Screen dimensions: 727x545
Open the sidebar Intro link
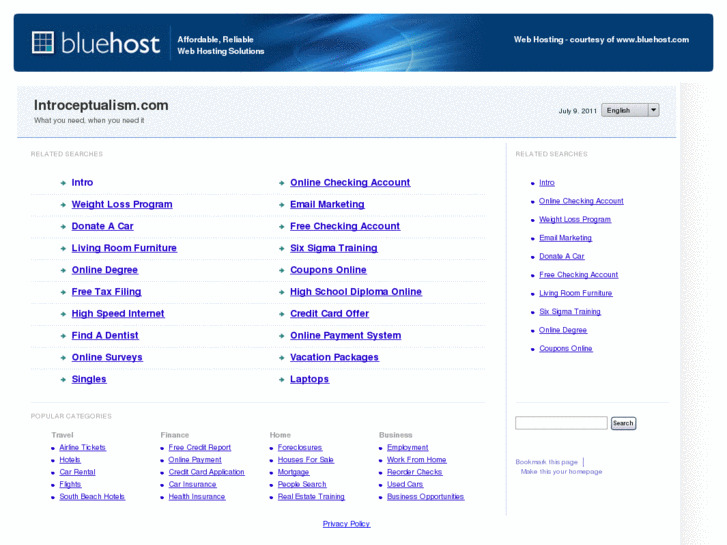tap(547, 182)
